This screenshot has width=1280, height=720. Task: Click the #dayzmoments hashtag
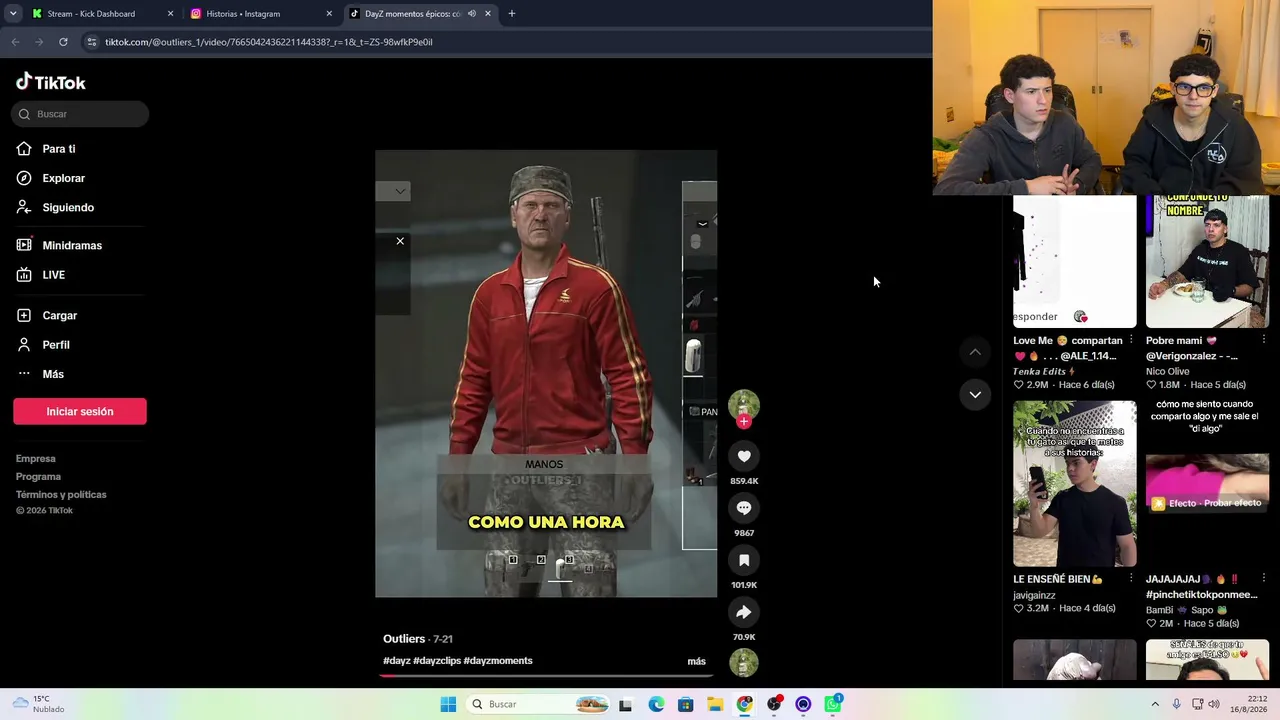click(x=498, y=661)
